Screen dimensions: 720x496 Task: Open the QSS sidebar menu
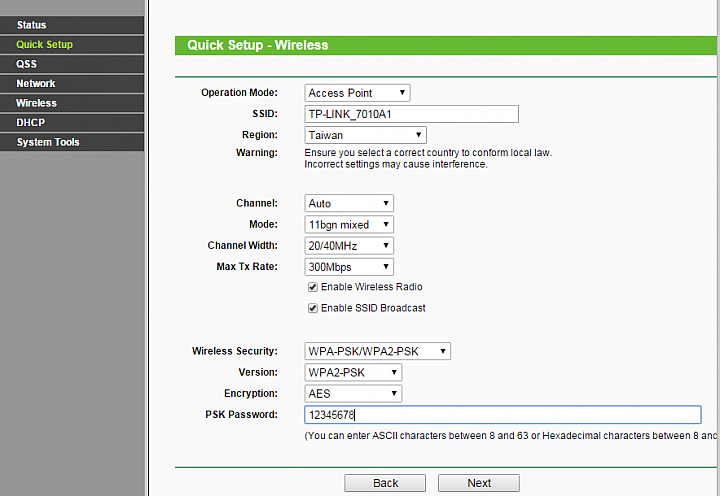pyautogui.click(x=72, y=64)
